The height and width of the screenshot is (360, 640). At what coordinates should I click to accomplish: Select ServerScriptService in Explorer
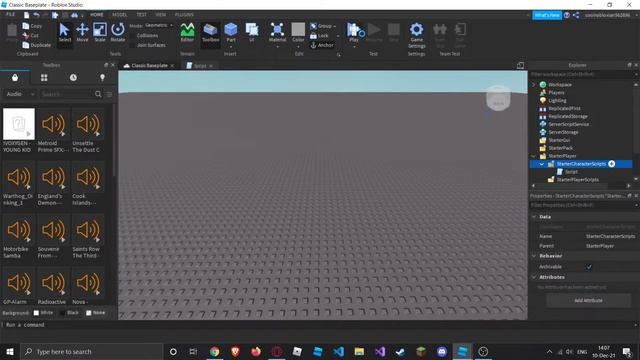[x=568, y=124]
